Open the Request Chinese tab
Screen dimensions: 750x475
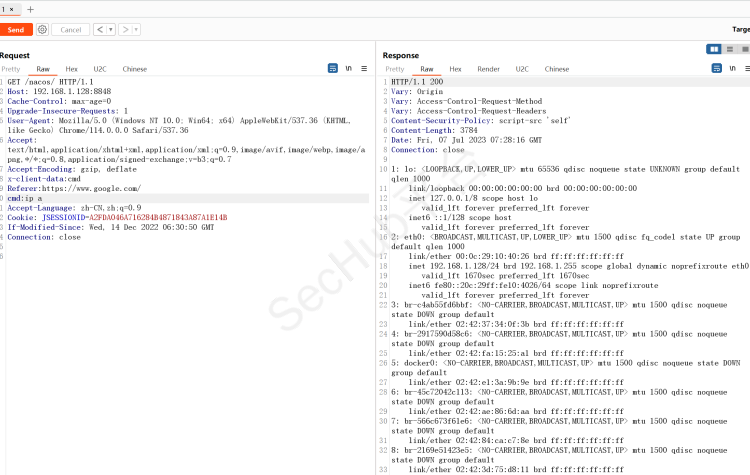coord(134,69)
